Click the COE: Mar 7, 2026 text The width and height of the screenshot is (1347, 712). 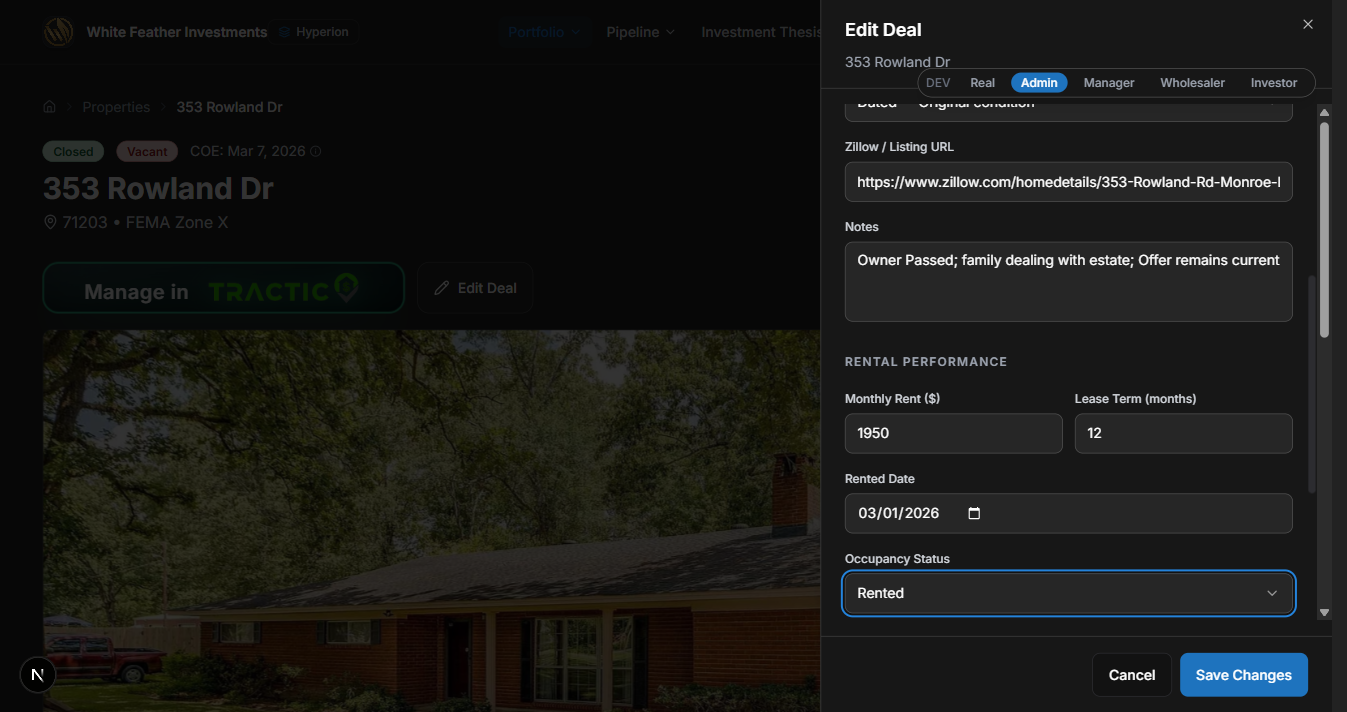(x=247, y=152)
